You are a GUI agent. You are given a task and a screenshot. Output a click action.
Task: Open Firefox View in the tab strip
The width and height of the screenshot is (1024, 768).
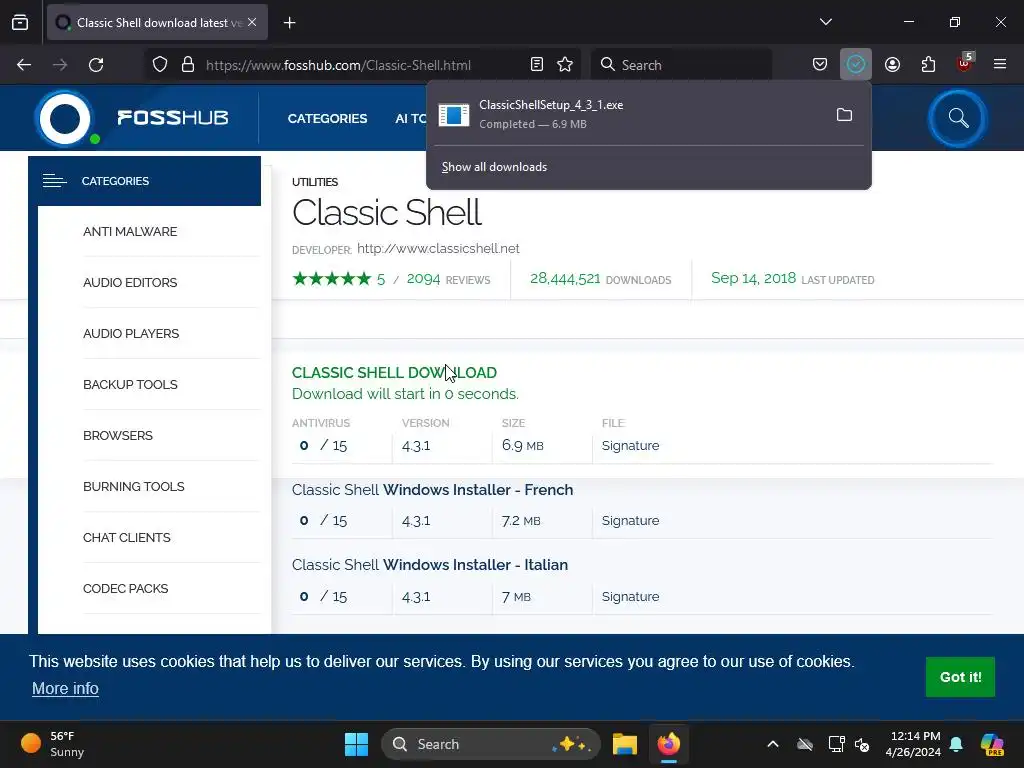[x=20, y=22]
